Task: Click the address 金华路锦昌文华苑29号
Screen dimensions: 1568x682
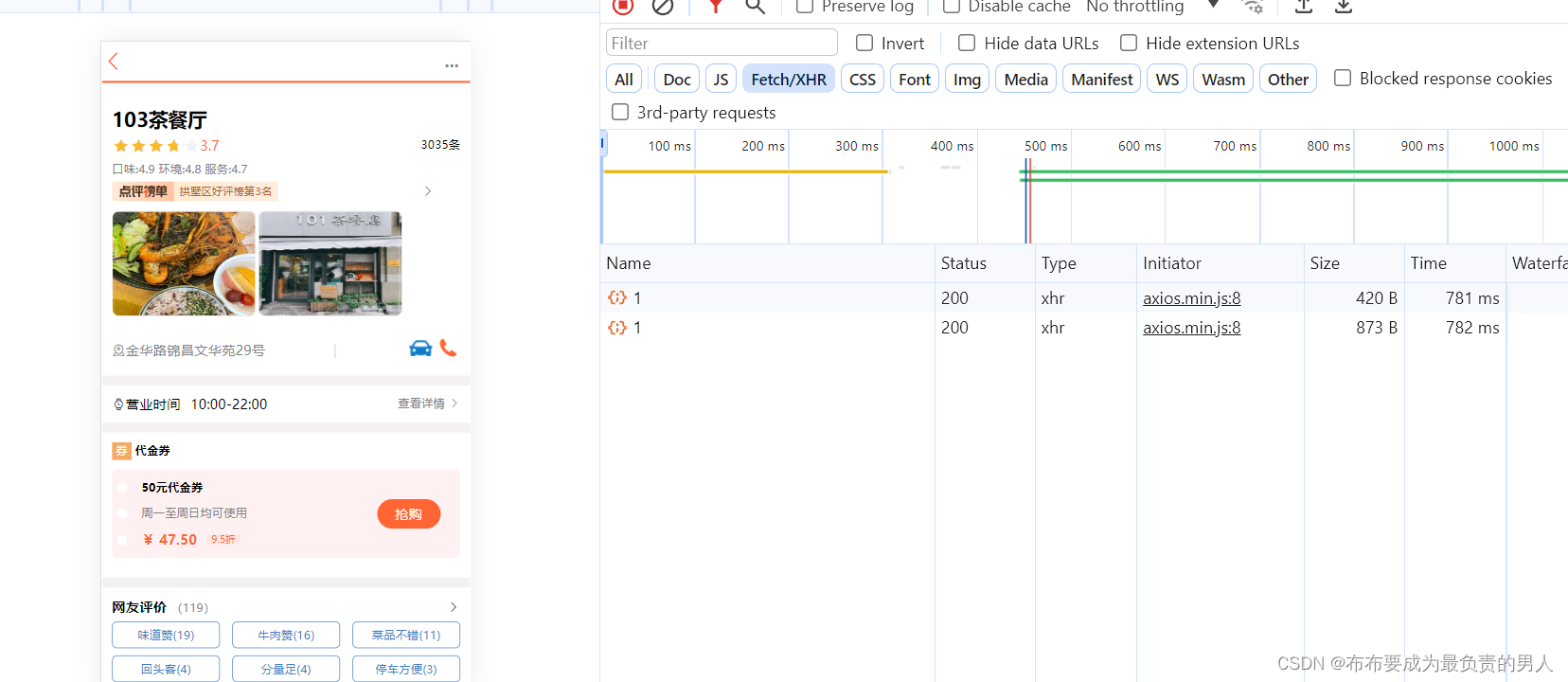Action: click(195, 350)
